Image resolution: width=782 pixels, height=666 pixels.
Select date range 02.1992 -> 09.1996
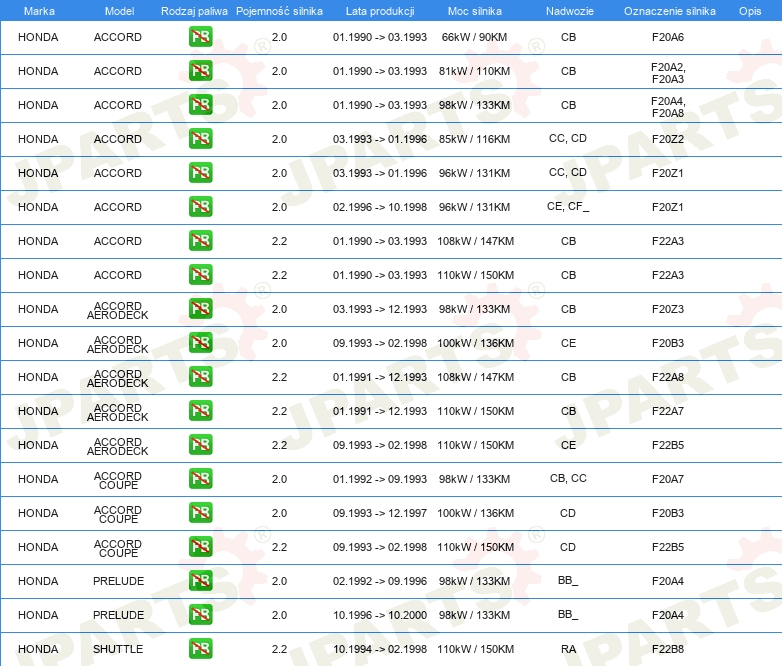(380, 581)
